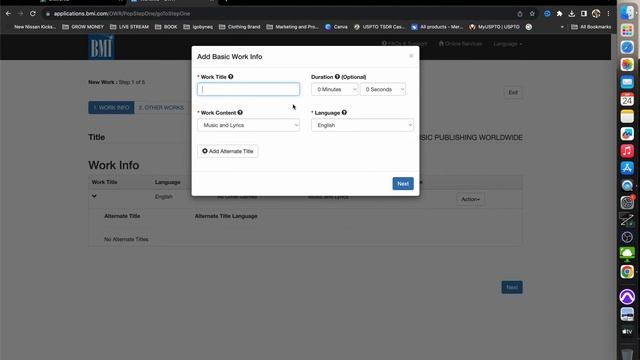Image resolution: width=640 pixels, height=360 pixels.
Task: Click the Language help icon
Action: pos(344,112)
